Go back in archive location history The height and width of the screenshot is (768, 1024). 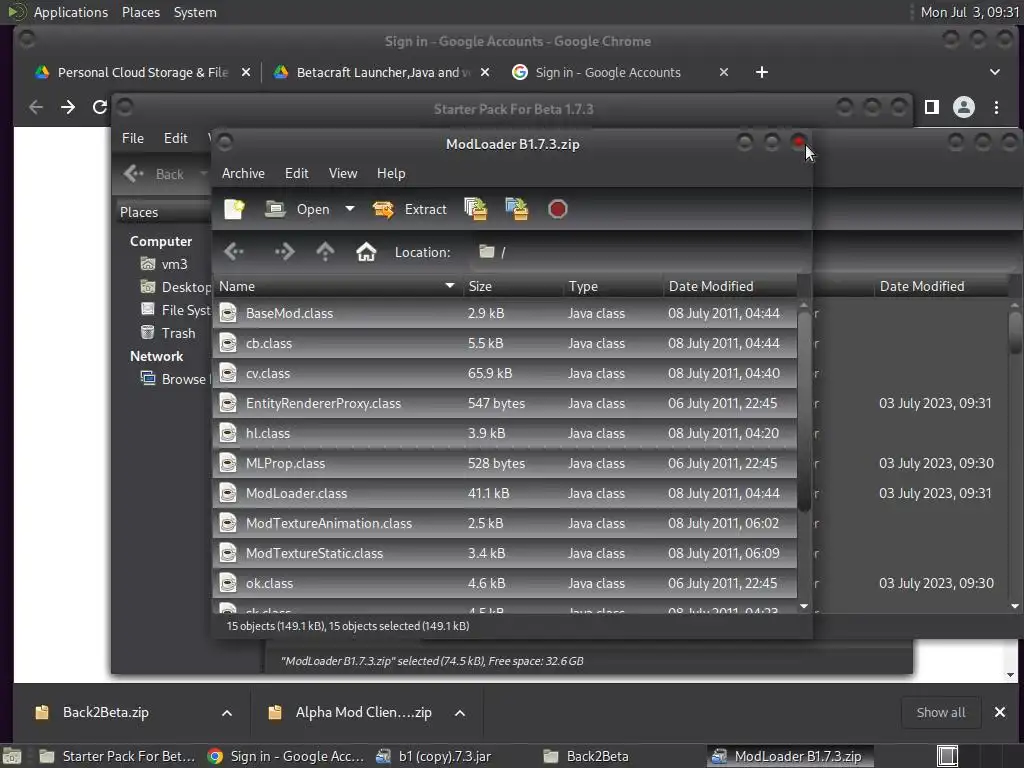point(234,252)
